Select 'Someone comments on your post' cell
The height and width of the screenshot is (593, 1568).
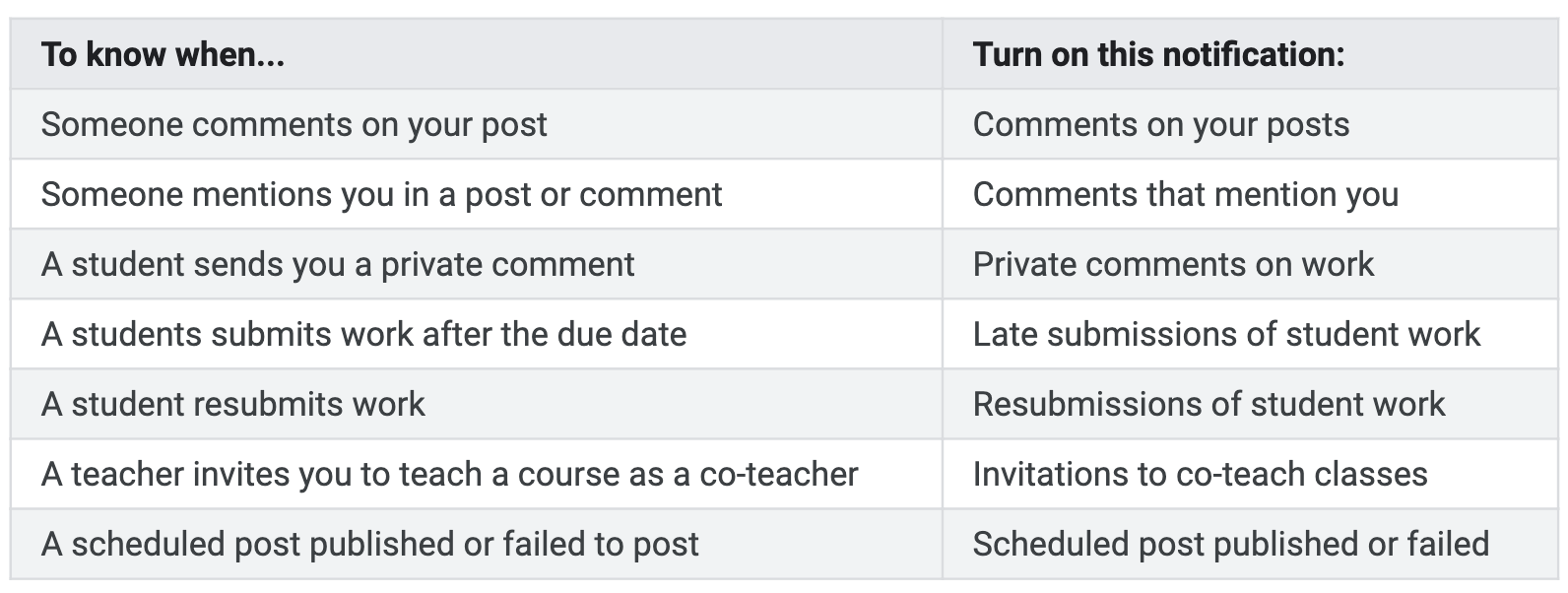click(294, 125)
